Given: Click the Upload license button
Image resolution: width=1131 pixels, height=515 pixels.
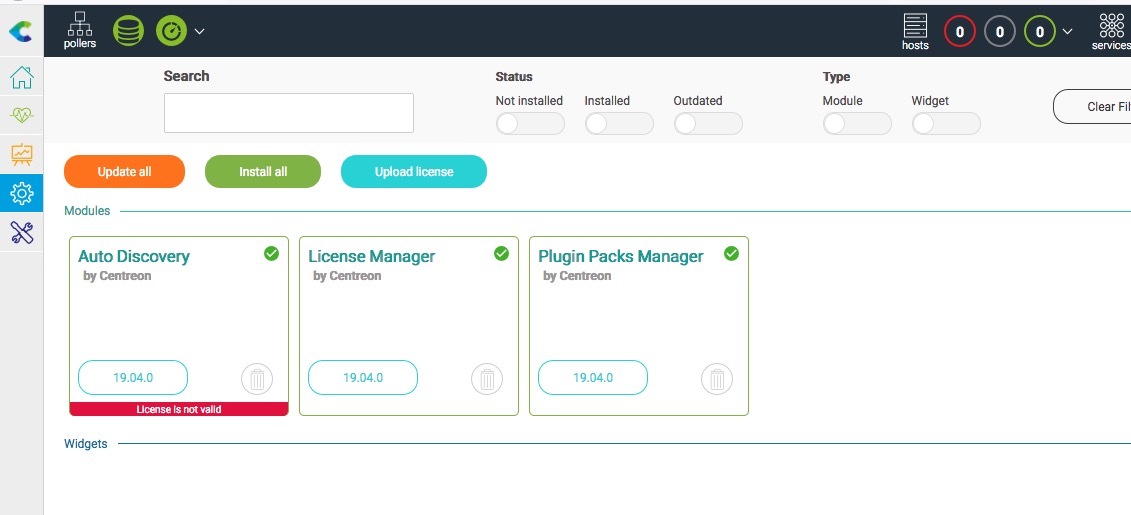Looking at the screenshot, I should point(414,172).
